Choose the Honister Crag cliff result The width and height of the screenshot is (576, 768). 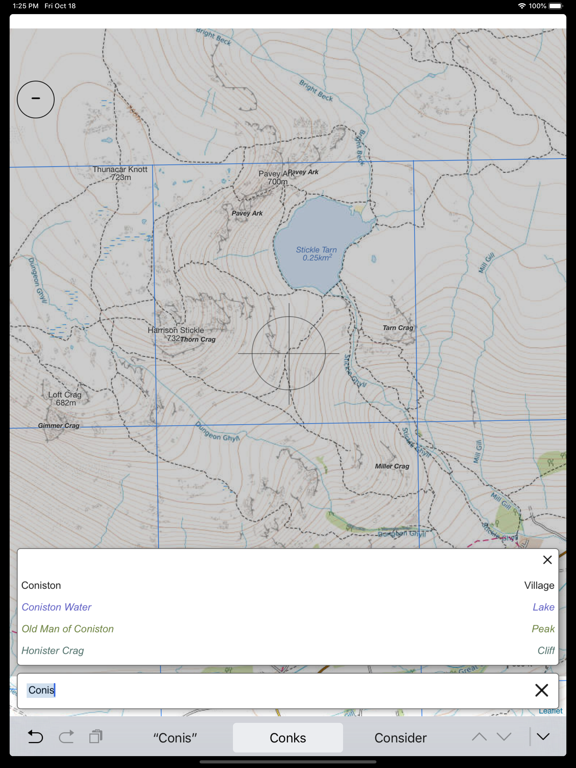click(x=288, y=650)
